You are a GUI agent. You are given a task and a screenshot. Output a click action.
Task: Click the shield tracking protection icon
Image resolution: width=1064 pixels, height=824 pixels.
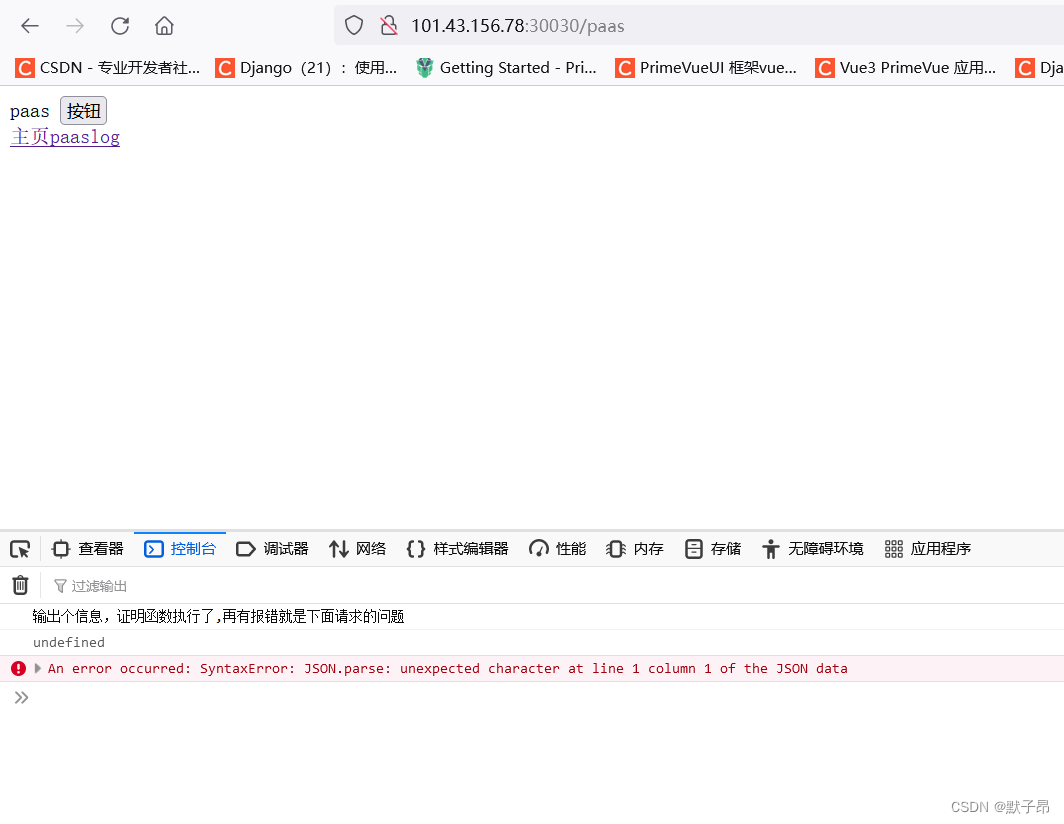tap(353, 26)
